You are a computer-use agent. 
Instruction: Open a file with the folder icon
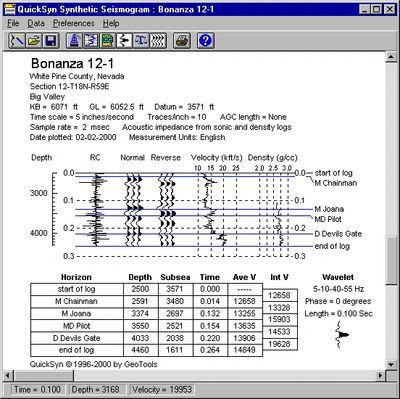pos(34,41)
